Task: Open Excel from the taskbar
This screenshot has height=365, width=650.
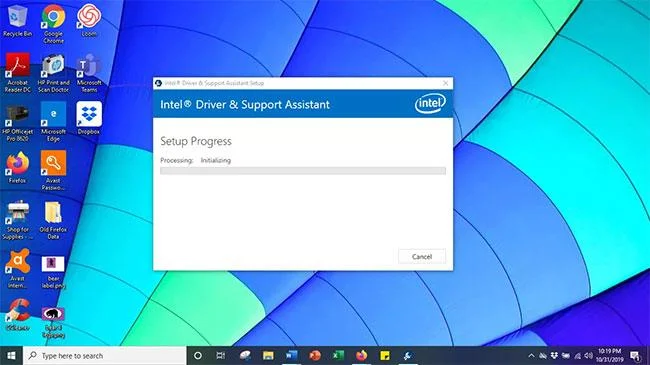Action: click(338, 355)
